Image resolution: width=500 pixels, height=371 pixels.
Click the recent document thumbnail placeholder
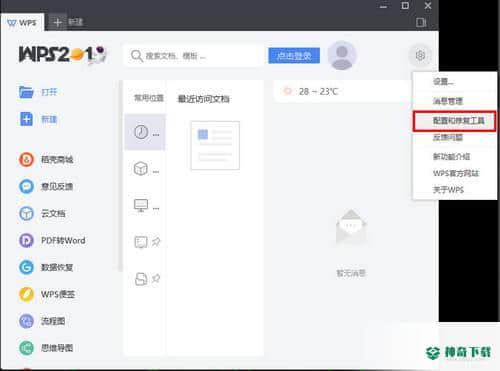(x=215, y=145)
